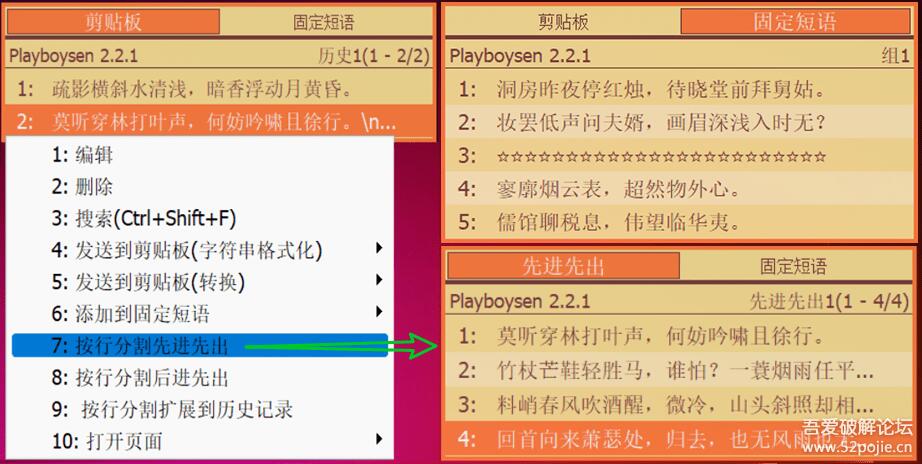Expand the 添加到固定短语 submenu arrow
This screenshot has width=922, height=464.
click(x=379, y=313)
